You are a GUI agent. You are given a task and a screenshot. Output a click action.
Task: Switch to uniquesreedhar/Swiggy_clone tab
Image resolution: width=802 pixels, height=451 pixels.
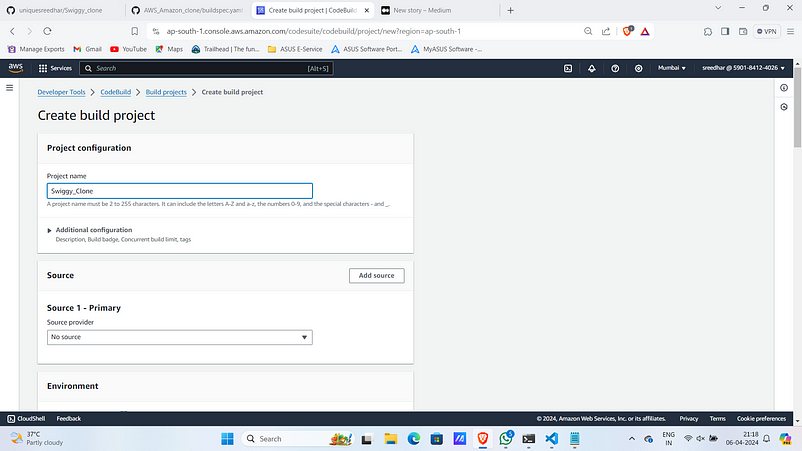point(61,10)
